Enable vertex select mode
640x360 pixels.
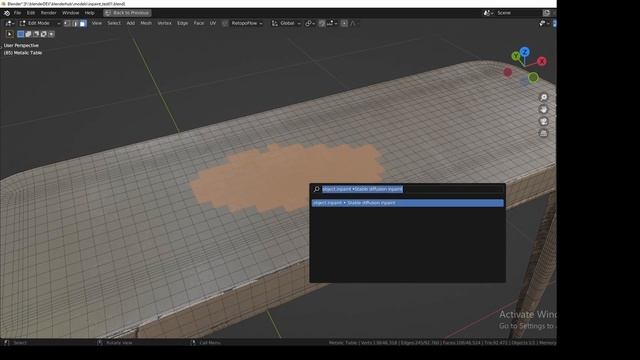click(67, 24)
